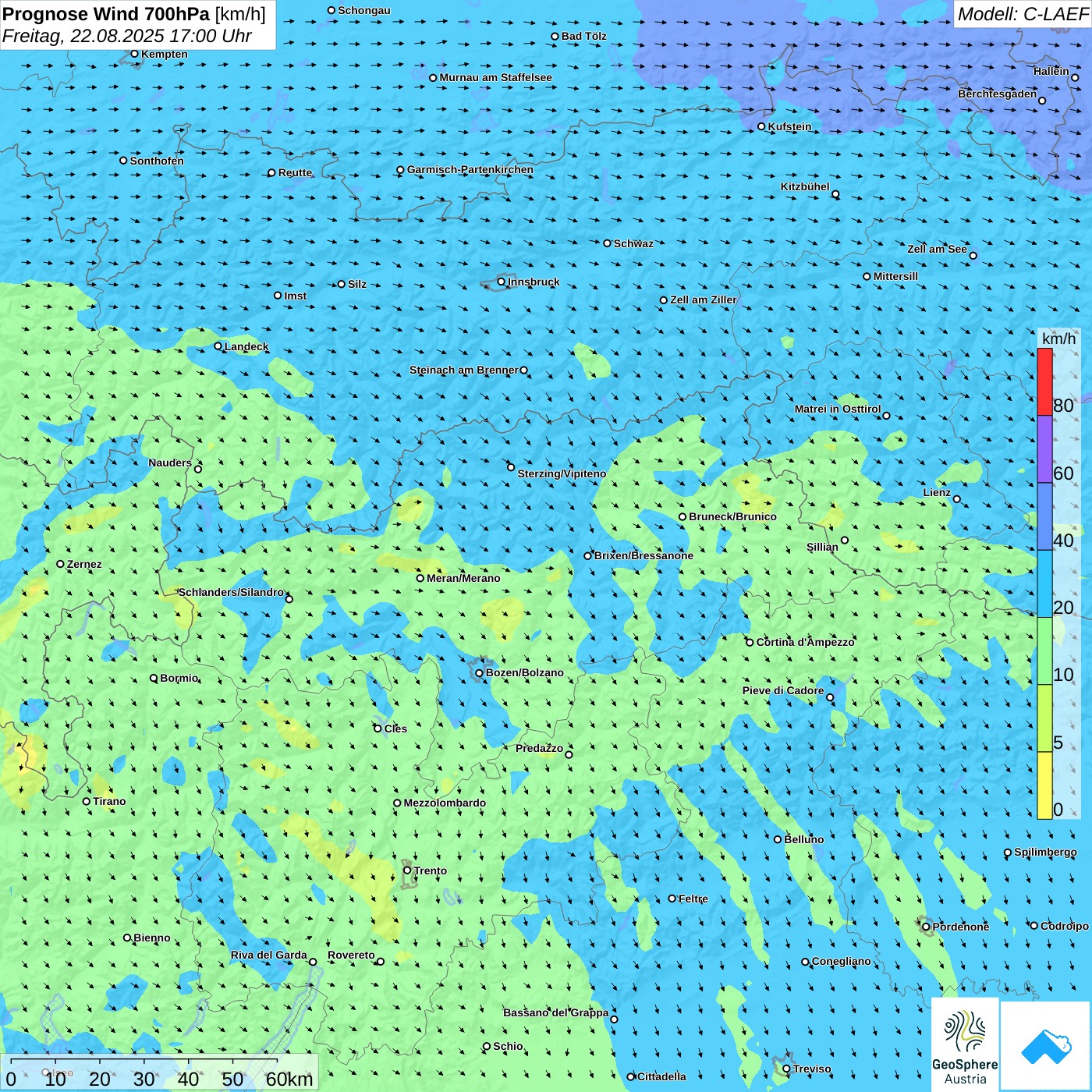
Task: Select the Tirano city marker dot
Action: (87, 801)
